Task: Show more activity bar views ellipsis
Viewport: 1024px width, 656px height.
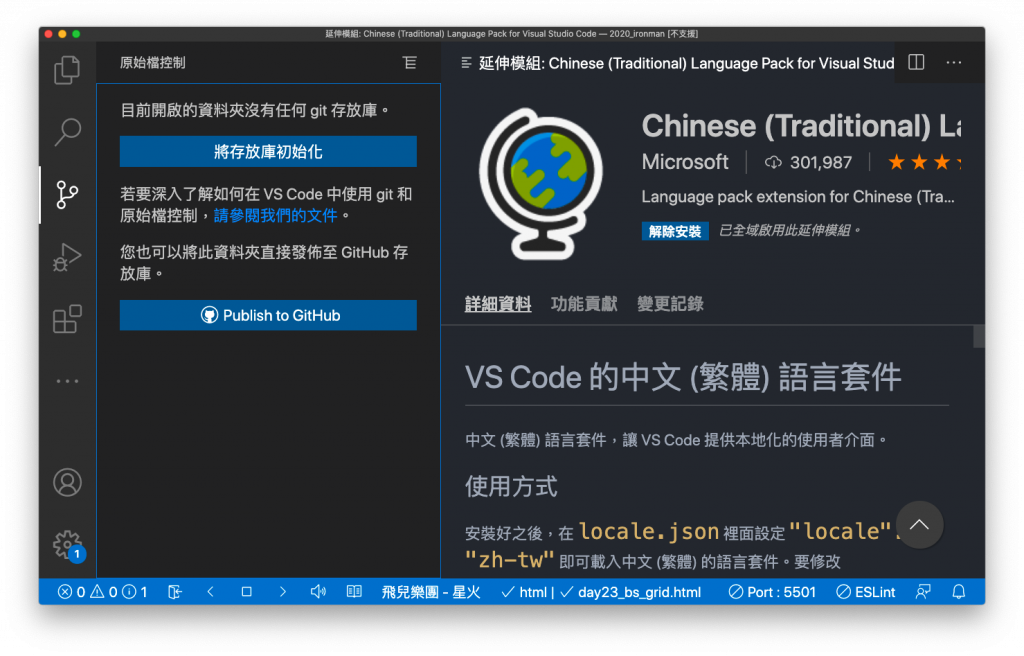Action: [67, 381]
